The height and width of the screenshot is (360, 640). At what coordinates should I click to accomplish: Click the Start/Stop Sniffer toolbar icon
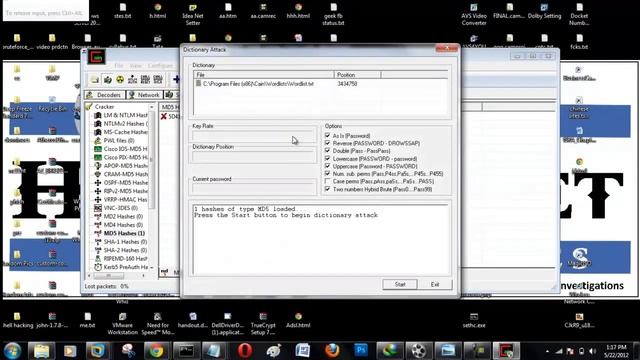(x=107, y=79)
